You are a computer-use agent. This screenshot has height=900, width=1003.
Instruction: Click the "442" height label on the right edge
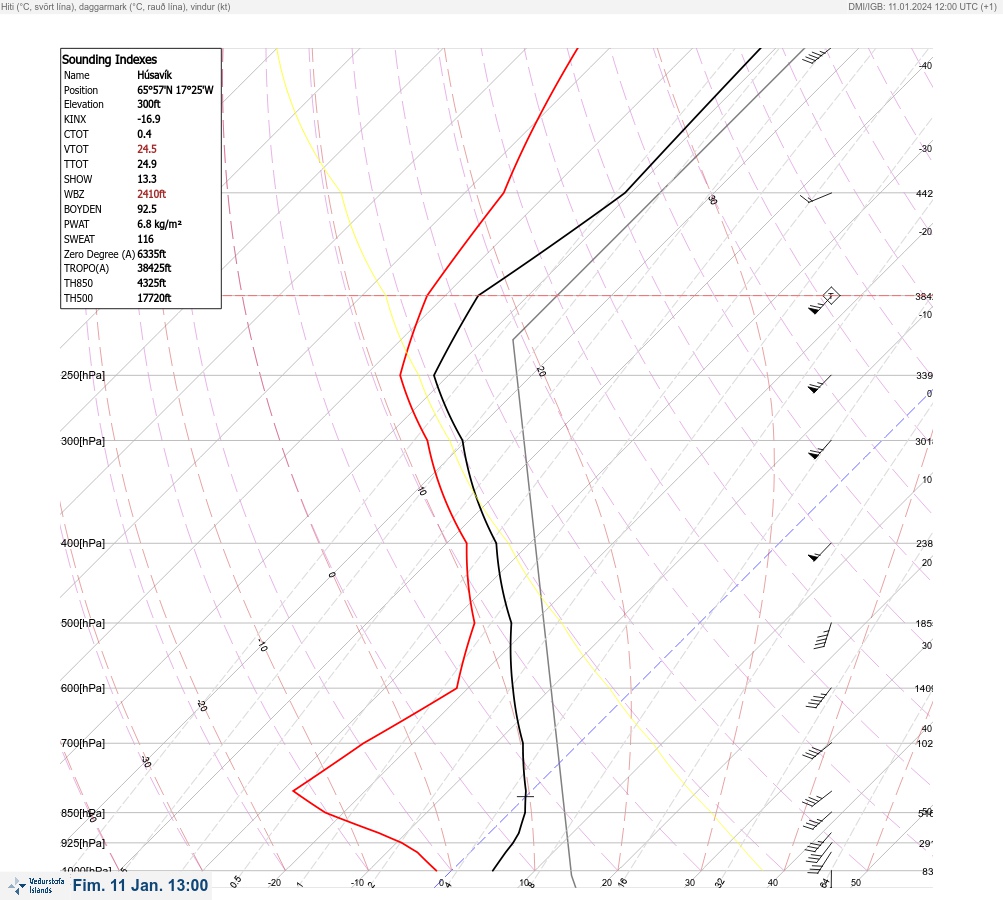click(924, 193)
